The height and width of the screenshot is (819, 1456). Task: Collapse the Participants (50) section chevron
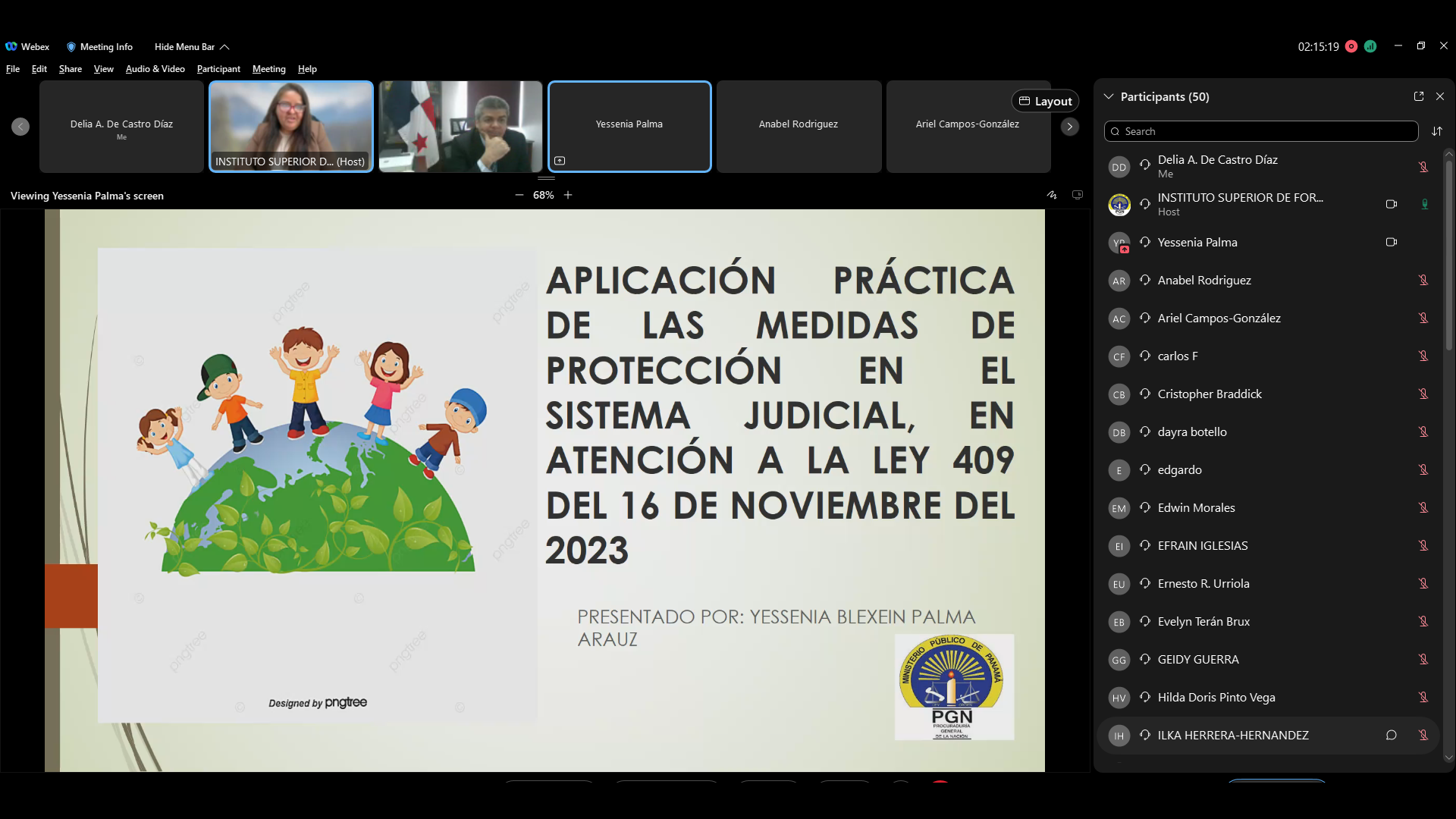[1109, 96]
